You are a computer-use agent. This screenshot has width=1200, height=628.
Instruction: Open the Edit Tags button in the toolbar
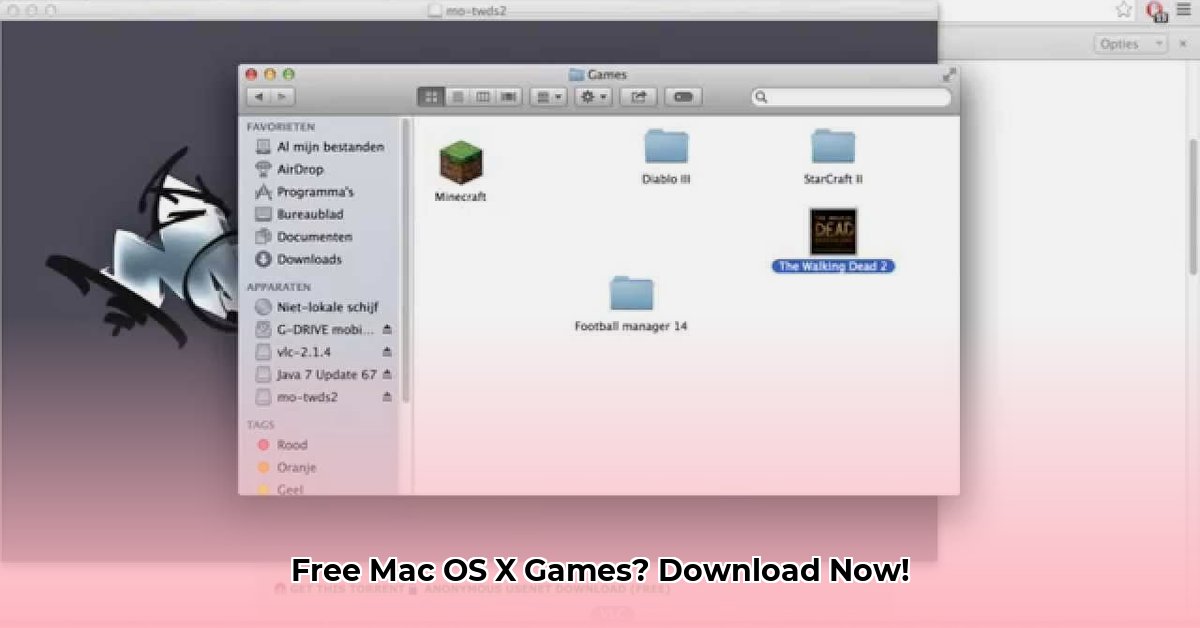pos(681,97)
